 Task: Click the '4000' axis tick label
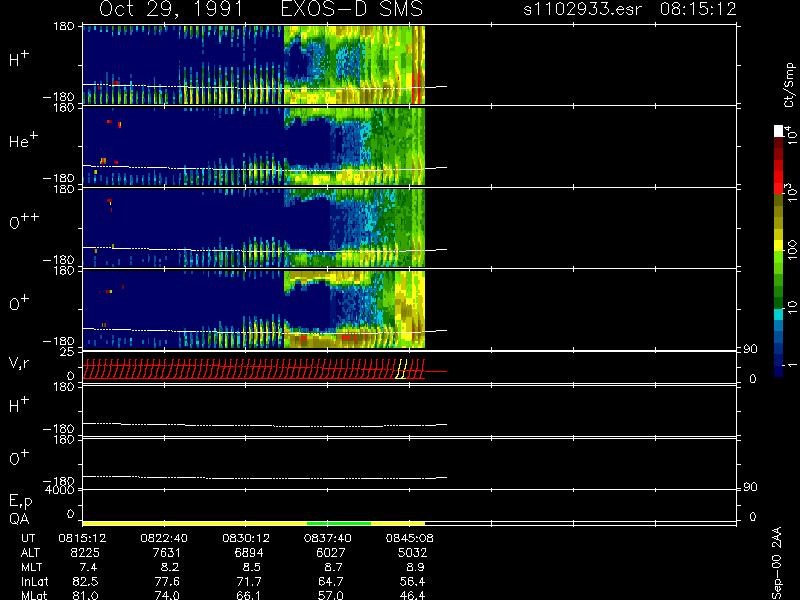pyautogui.click(x=60, y=490)
